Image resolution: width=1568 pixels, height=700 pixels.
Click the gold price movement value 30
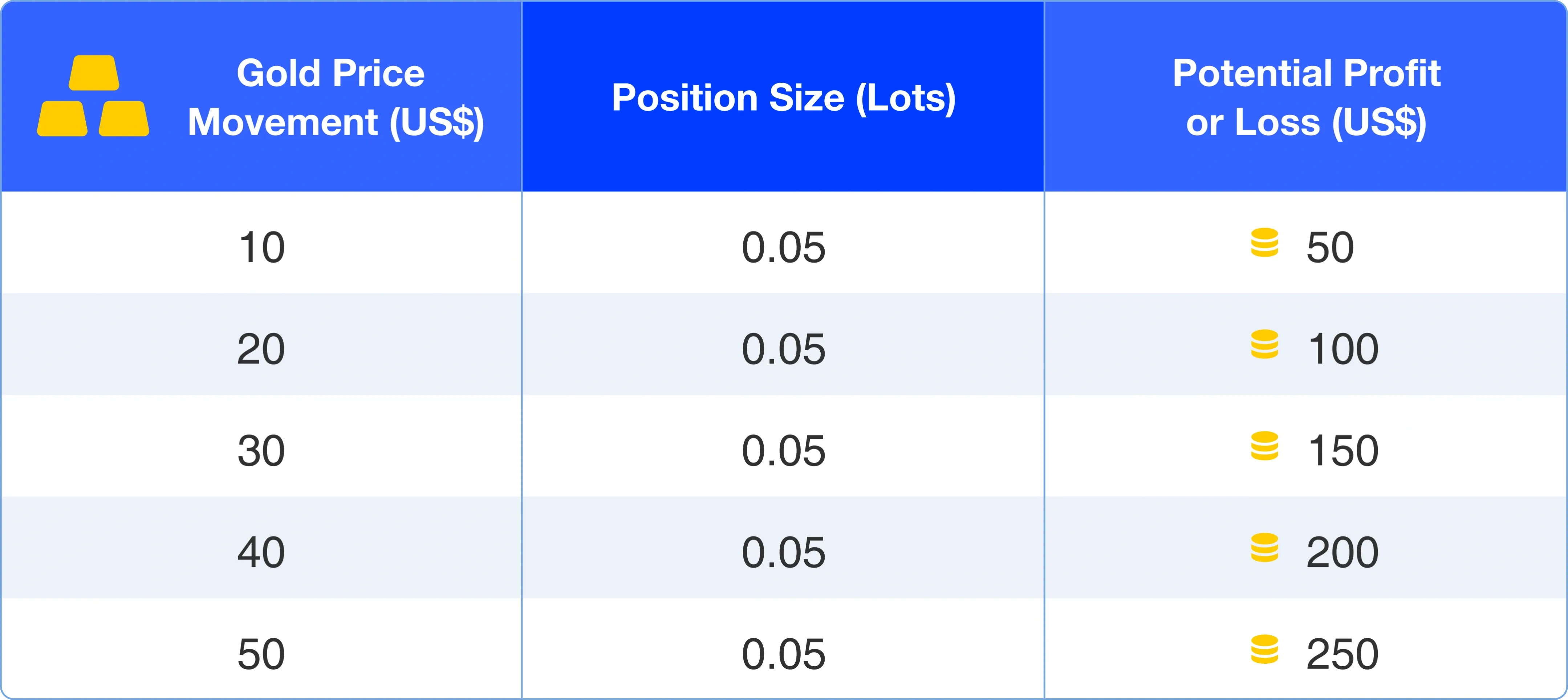click(x=261, y=451)
